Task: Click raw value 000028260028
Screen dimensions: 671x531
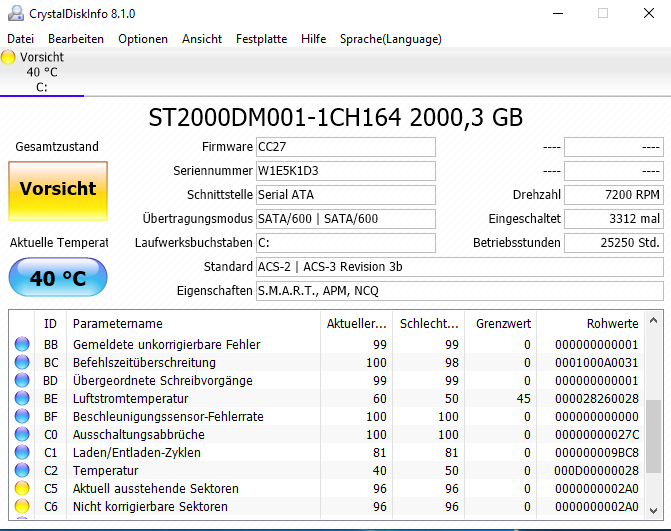Action: pyautogui.click(x=597, y=398)
